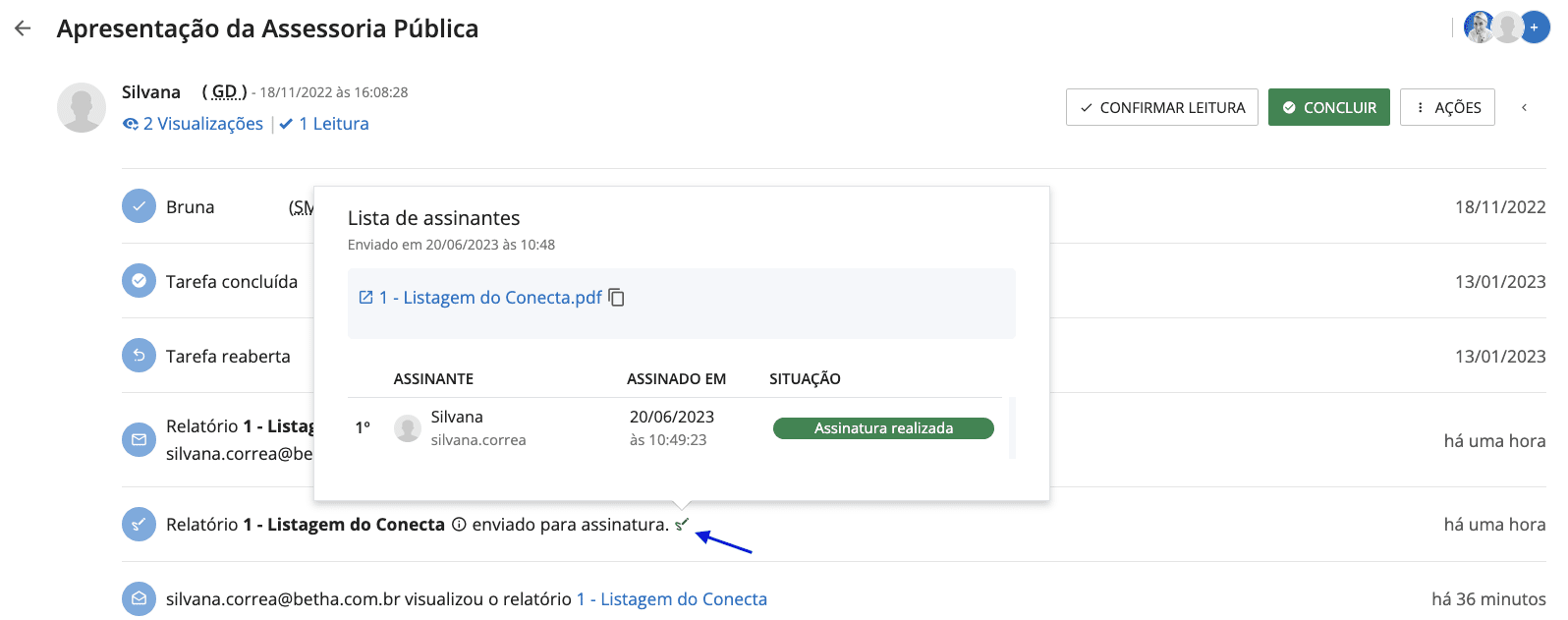Show the 1 Leitura details
The width and height of the screenshot is (1568, 620).
coord(324,124)
